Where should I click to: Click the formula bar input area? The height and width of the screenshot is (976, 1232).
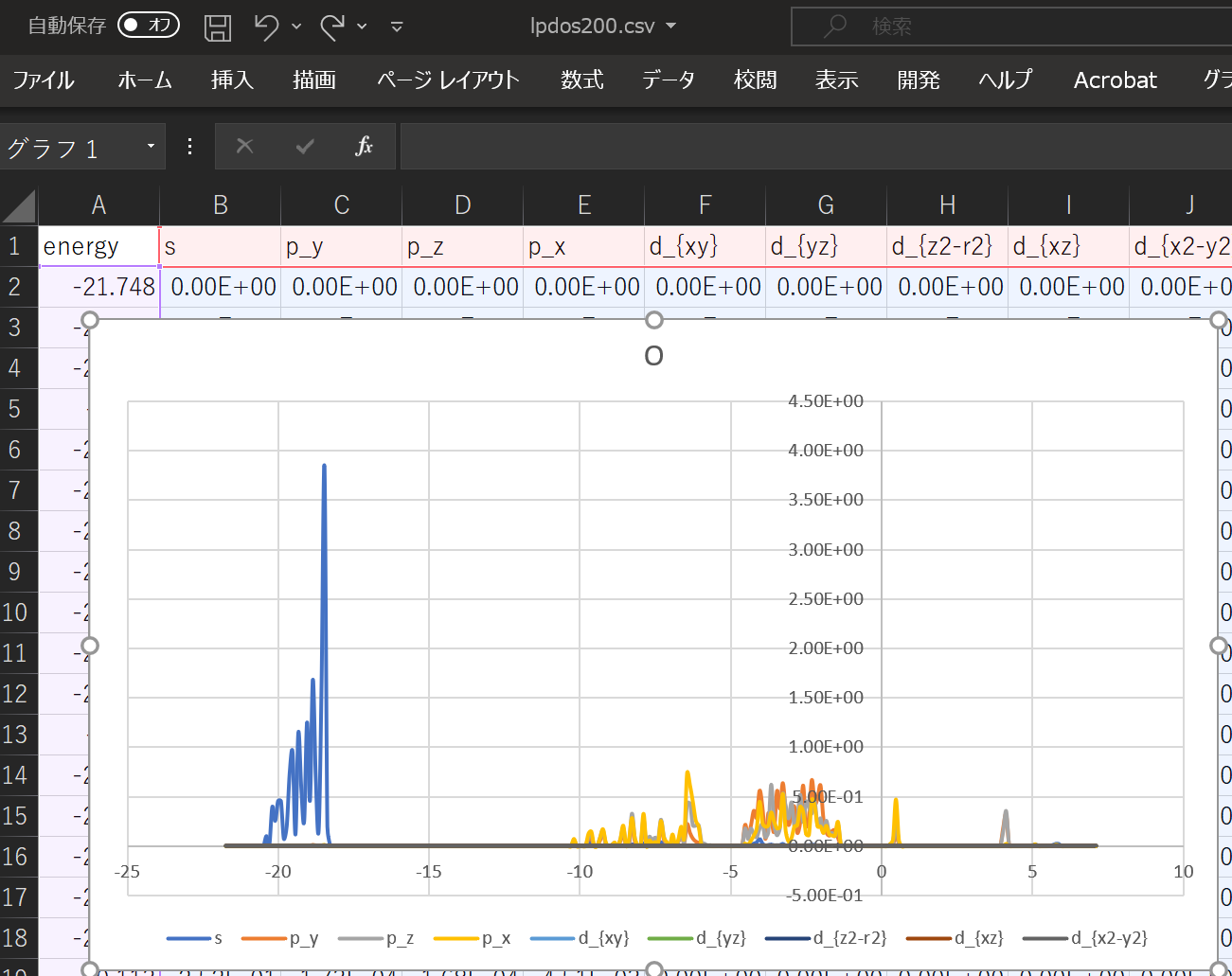coord(816,147)
